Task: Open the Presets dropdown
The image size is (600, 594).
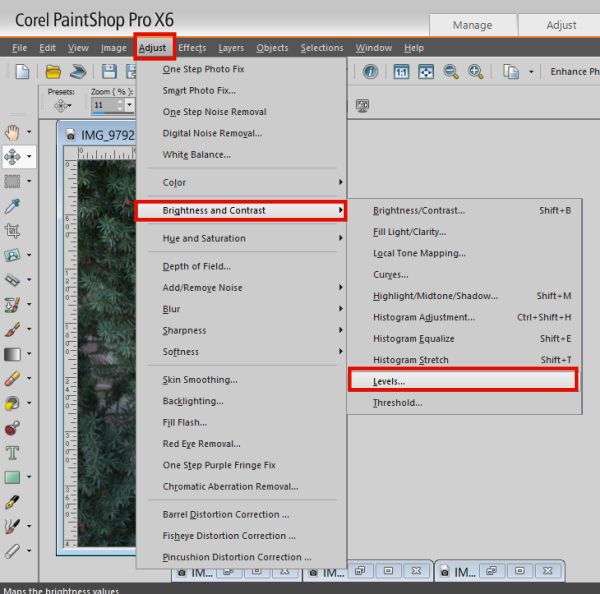Action: point(63,105)
